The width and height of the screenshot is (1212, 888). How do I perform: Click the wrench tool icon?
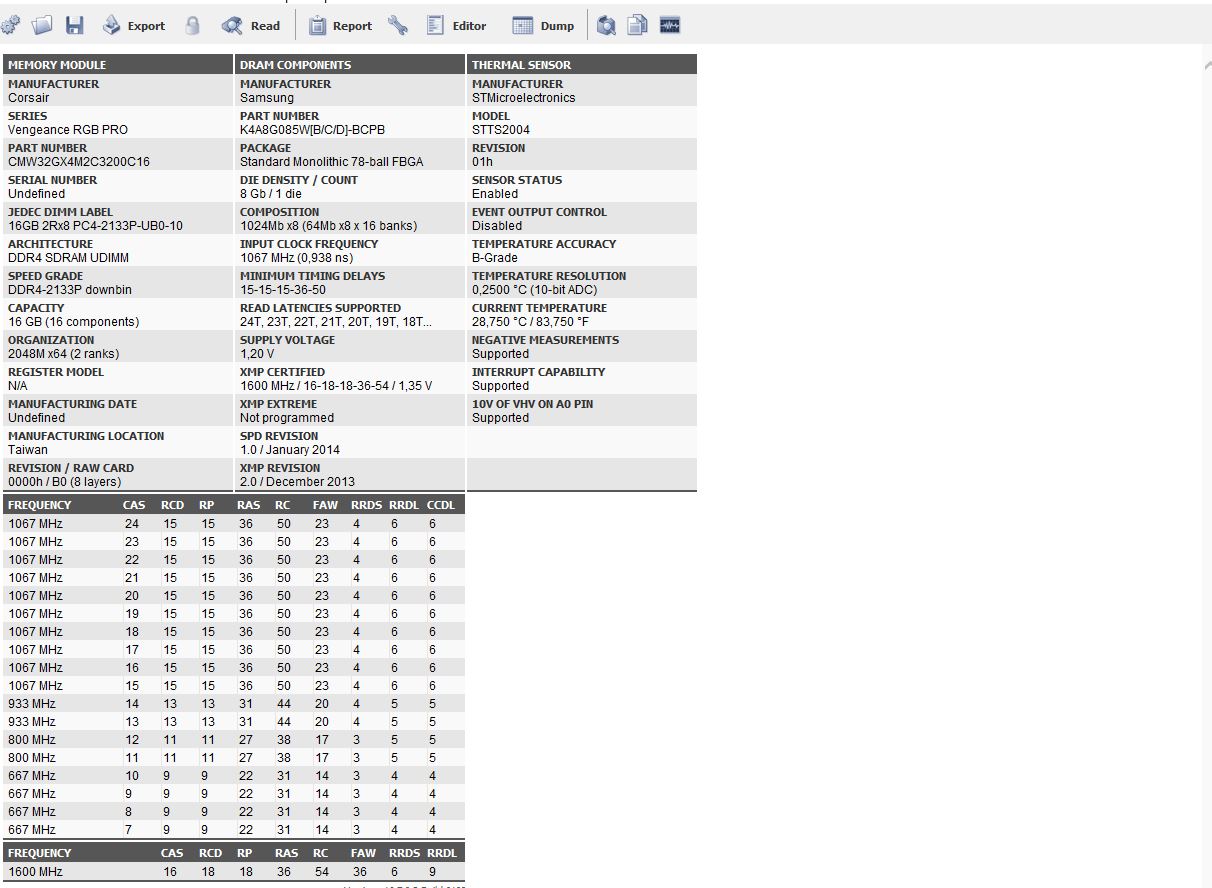398,26
